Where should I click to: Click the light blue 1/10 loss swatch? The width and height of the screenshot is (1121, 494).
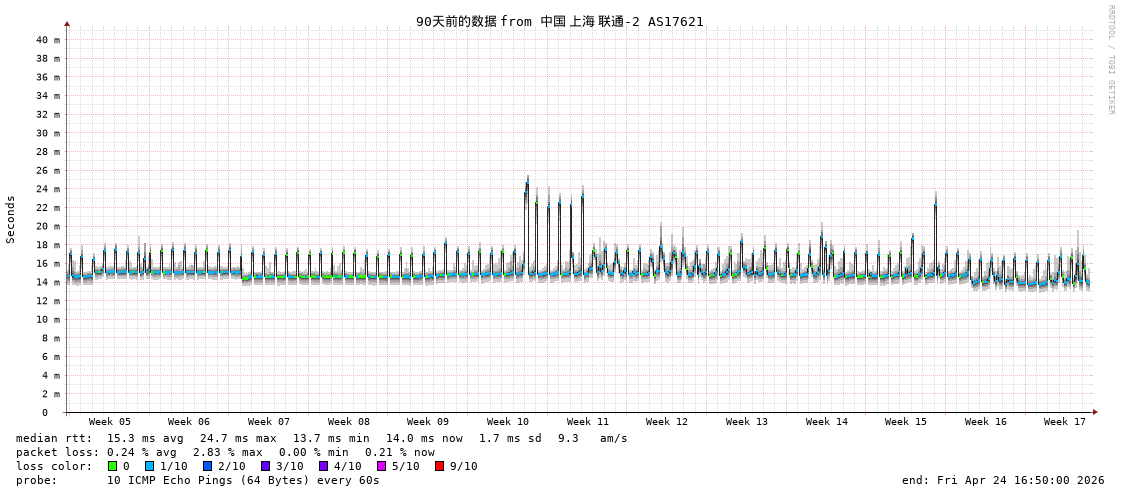149,466
